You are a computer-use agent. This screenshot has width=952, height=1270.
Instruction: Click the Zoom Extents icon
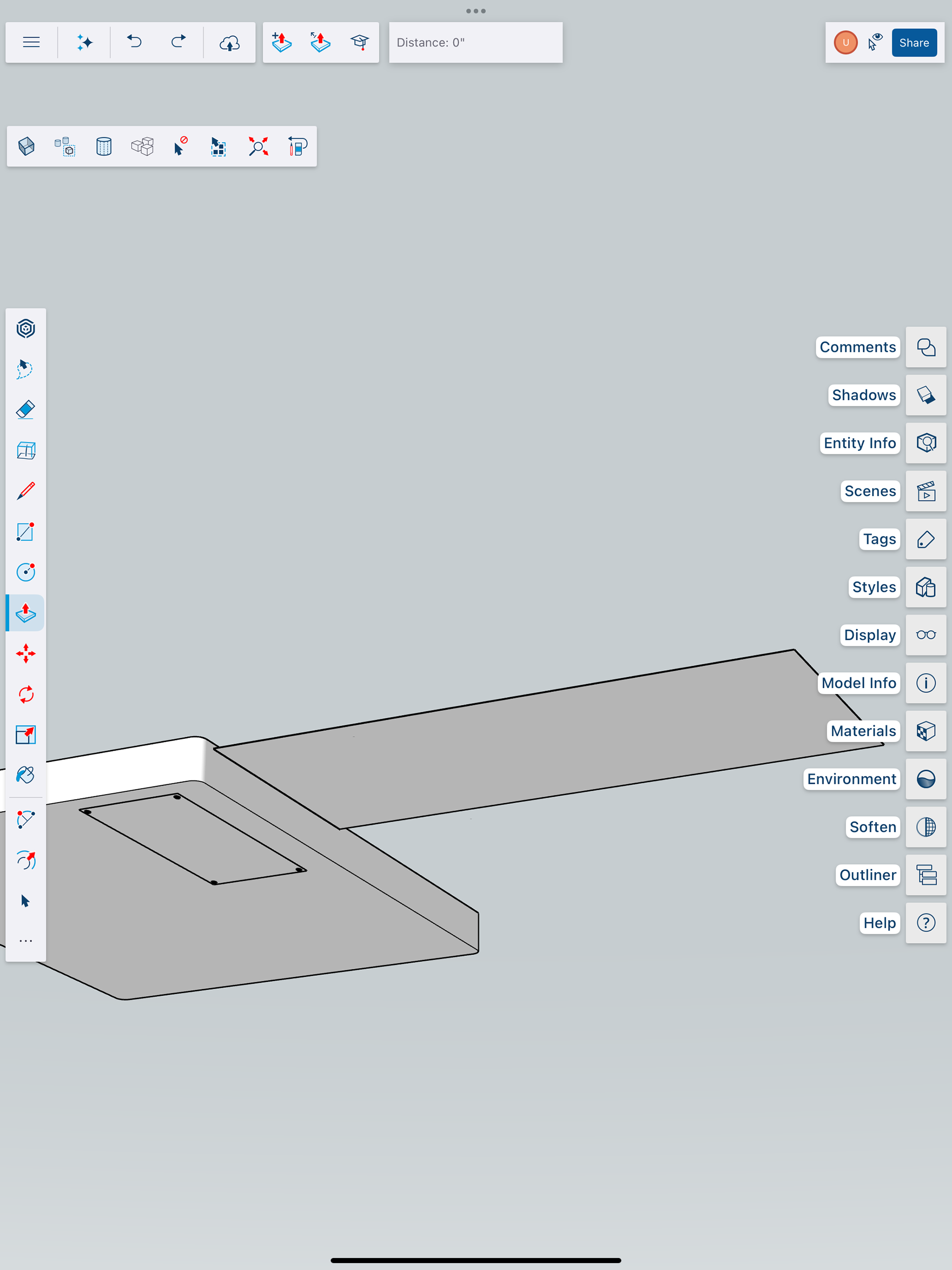258,146
